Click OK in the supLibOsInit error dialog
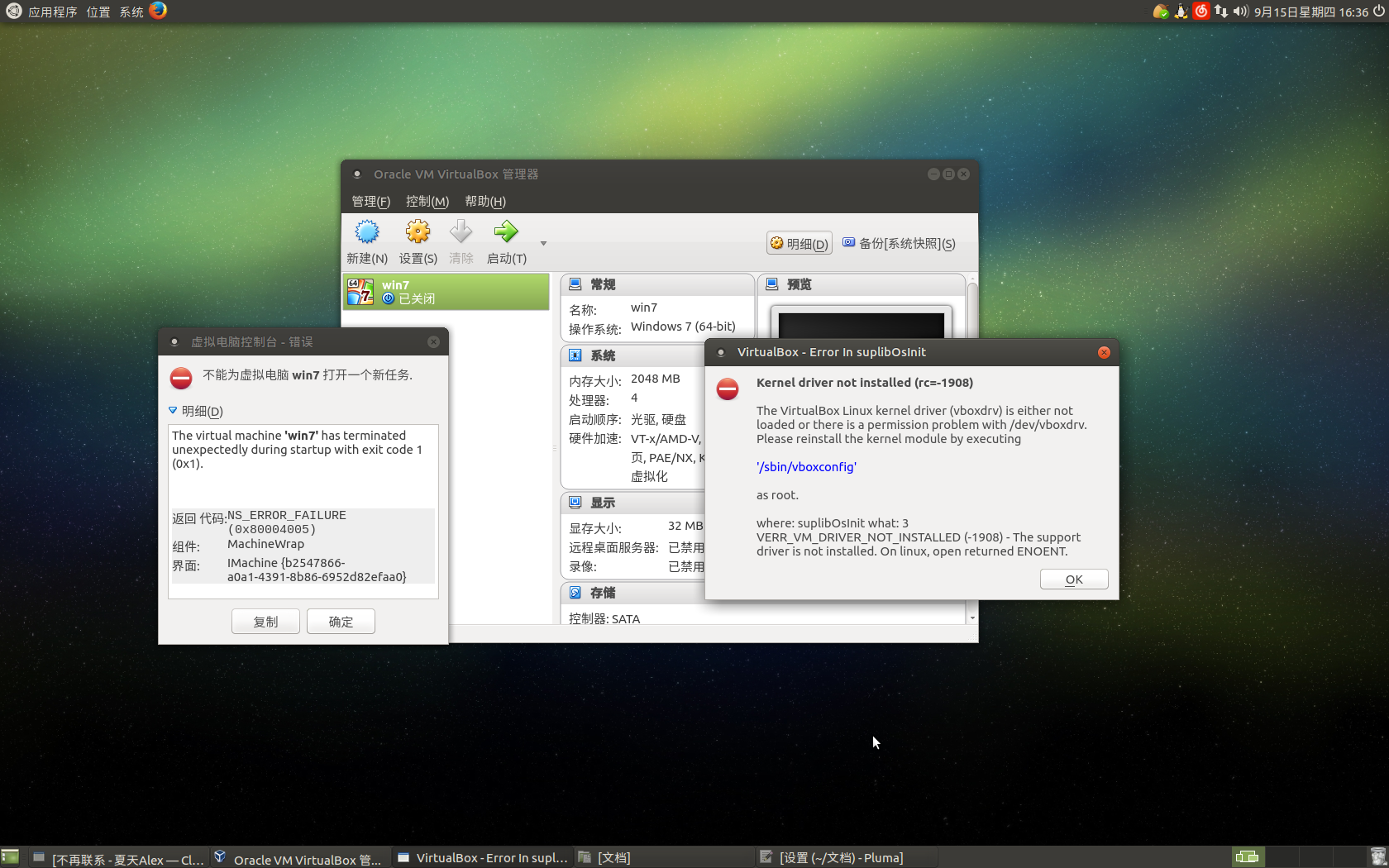Image resolution: width=1389 pixels, height=868 pixels. tap(1074, 579)
